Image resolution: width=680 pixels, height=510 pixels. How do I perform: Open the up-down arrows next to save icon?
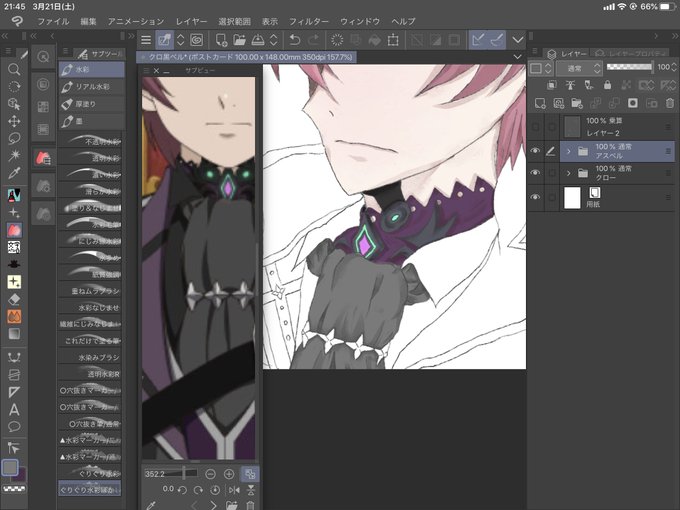274,40
